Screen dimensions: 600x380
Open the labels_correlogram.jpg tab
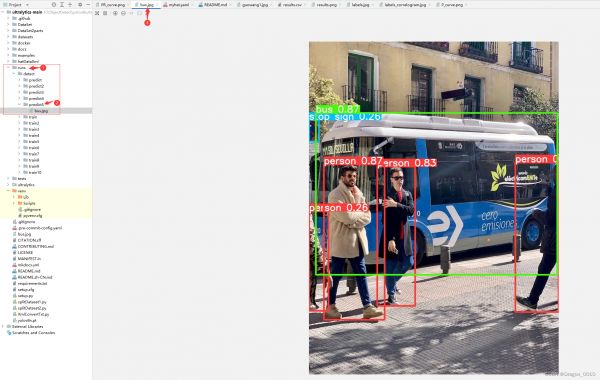(x=403, y=5)
